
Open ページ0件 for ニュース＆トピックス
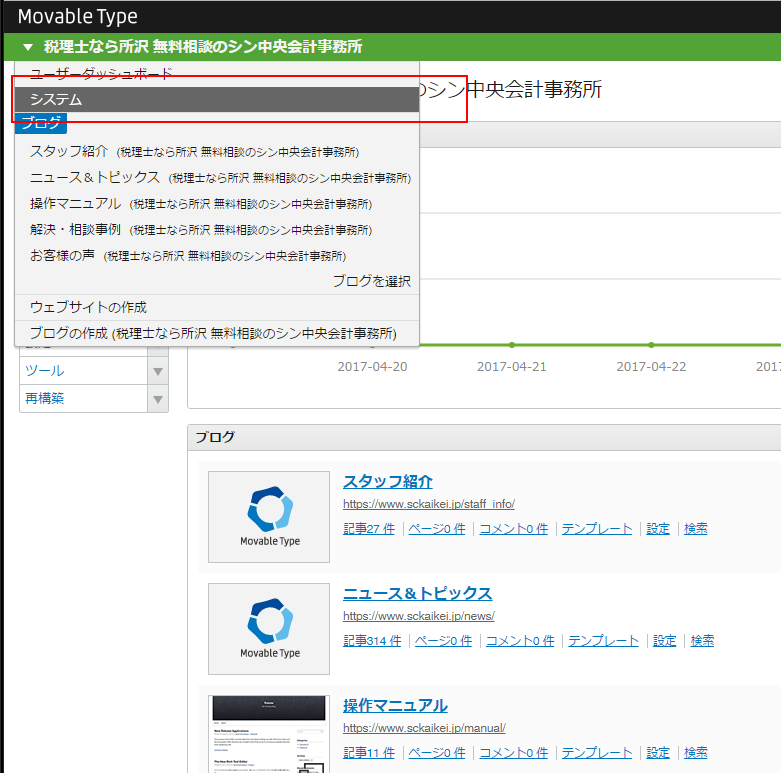click(x=443, y=641)
